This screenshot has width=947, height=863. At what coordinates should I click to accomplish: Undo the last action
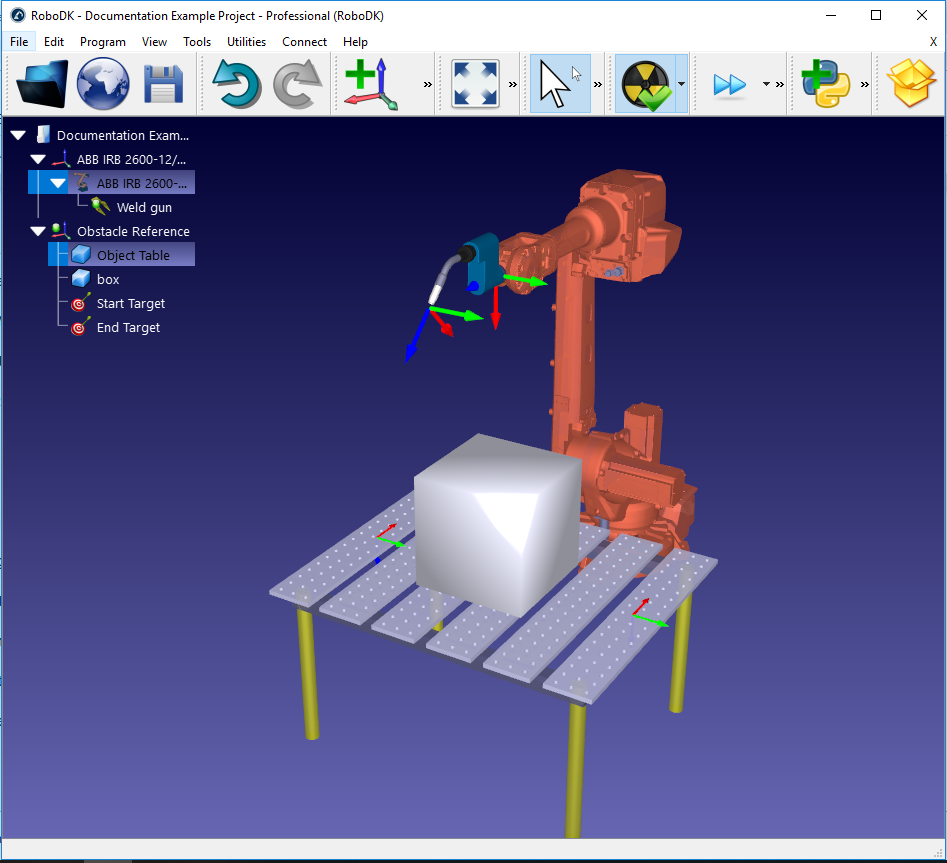[236, 83]
